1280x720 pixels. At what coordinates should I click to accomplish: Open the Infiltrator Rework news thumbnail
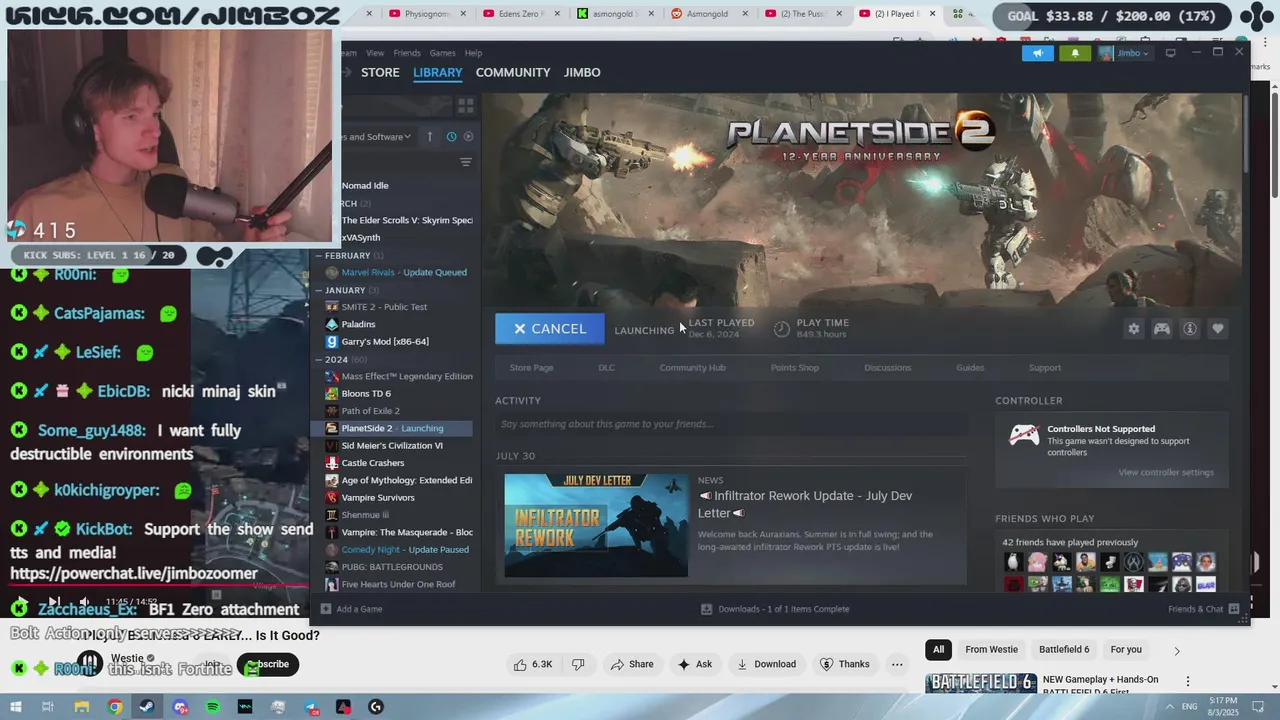click(x=596, y=525)
